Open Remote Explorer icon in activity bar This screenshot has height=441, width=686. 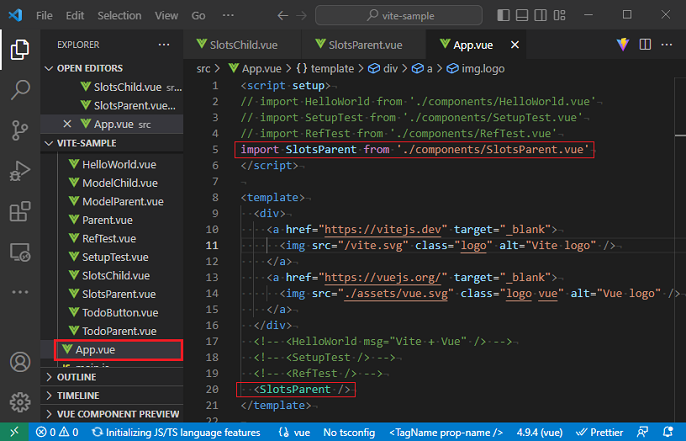tap(20, 252)
